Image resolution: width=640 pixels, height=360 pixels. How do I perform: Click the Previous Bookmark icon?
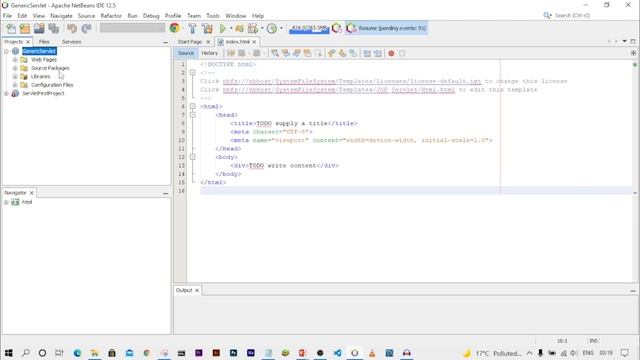click(x=331, y=53)
